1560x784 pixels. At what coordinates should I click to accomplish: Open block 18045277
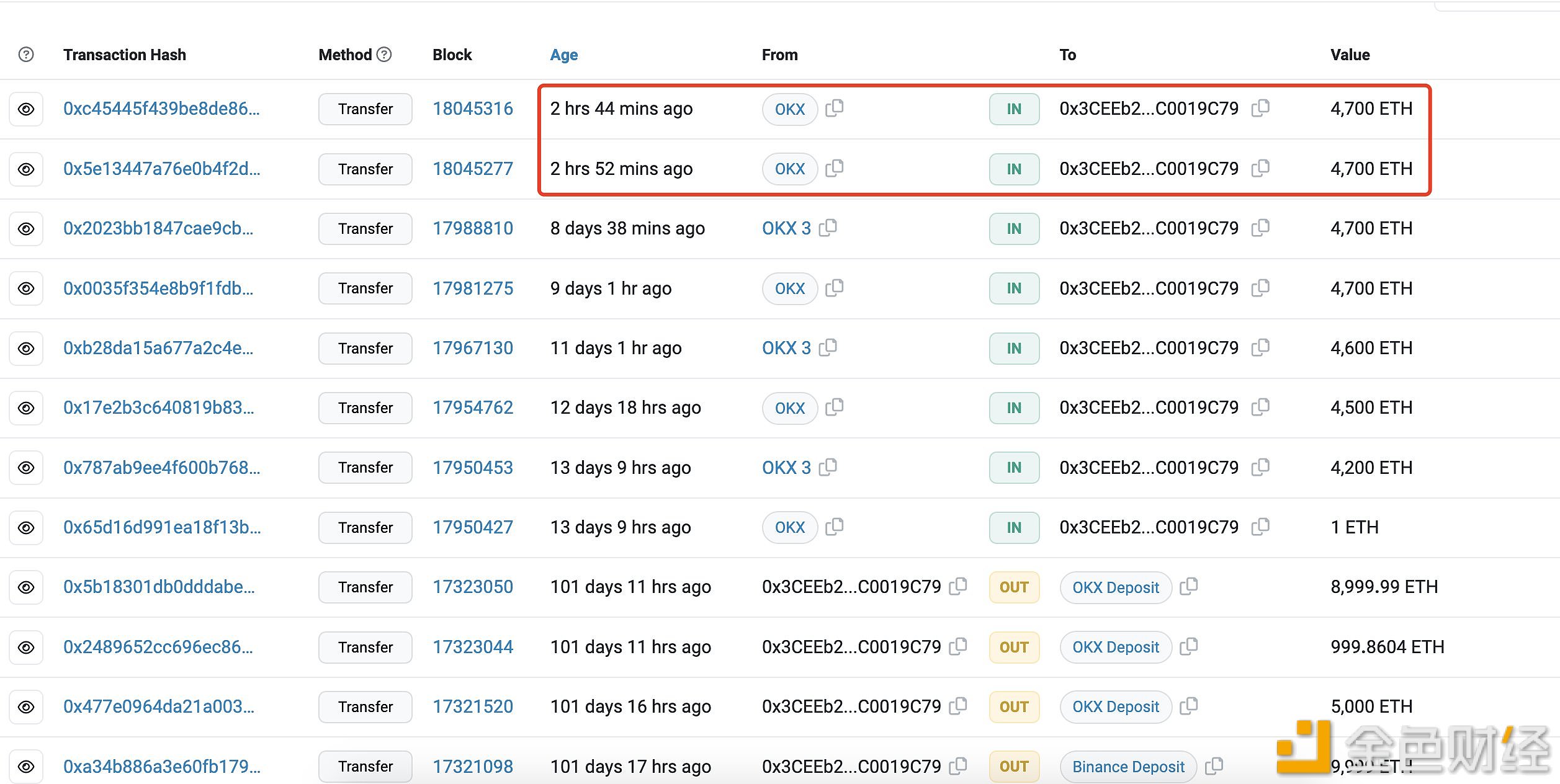(x=473, y=169)
